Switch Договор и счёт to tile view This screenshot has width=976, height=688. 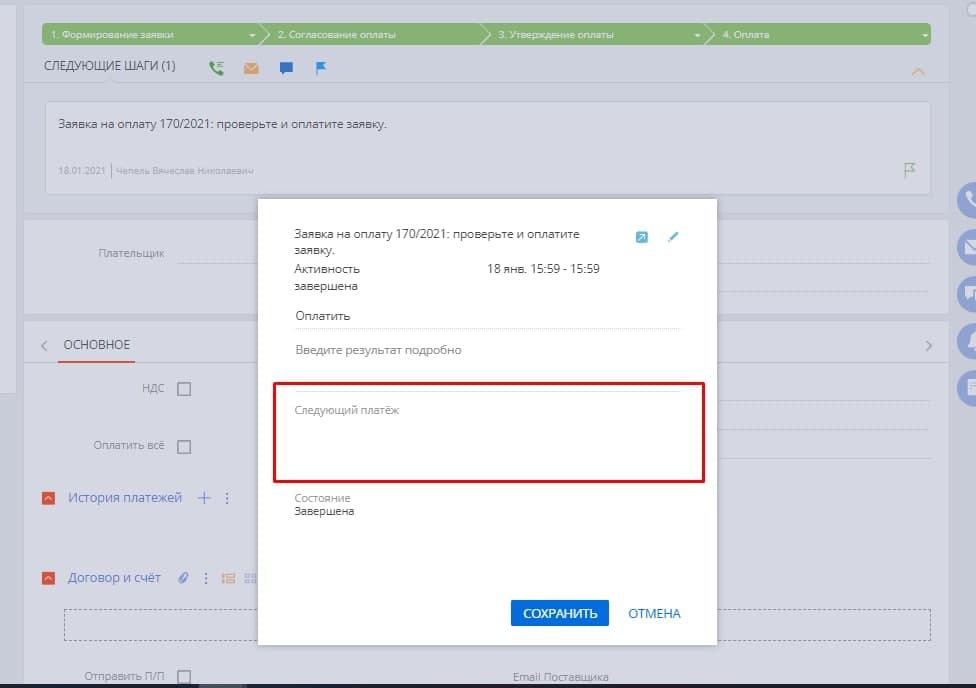coord(250,578)
